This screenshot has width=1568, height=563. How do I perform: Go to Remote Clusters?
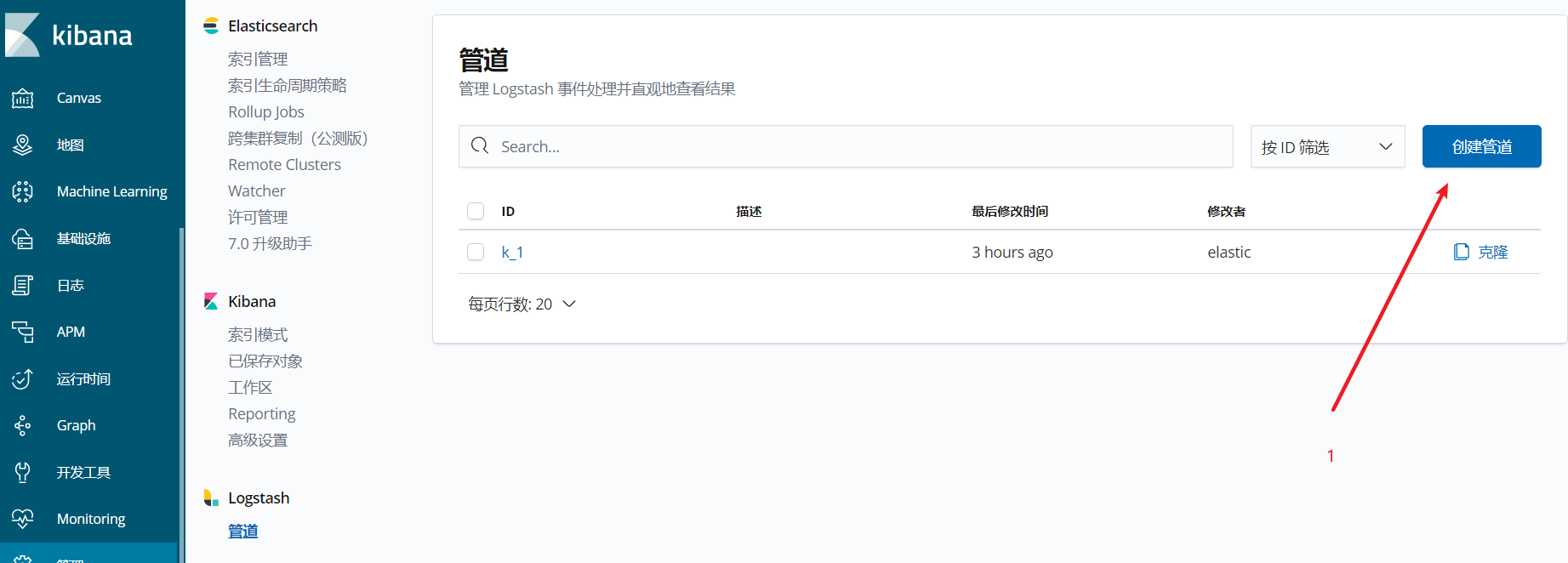point(284,165)
